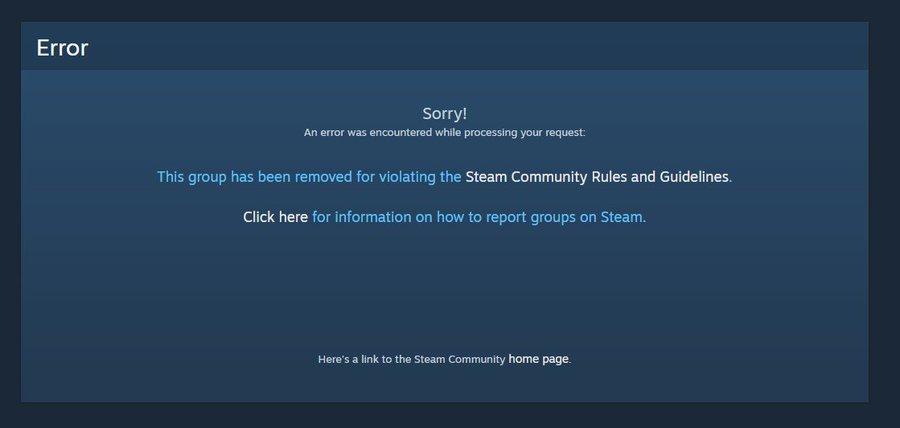Click the 'Error' page heading
This screenshot has width=900, height=428.
62,48
